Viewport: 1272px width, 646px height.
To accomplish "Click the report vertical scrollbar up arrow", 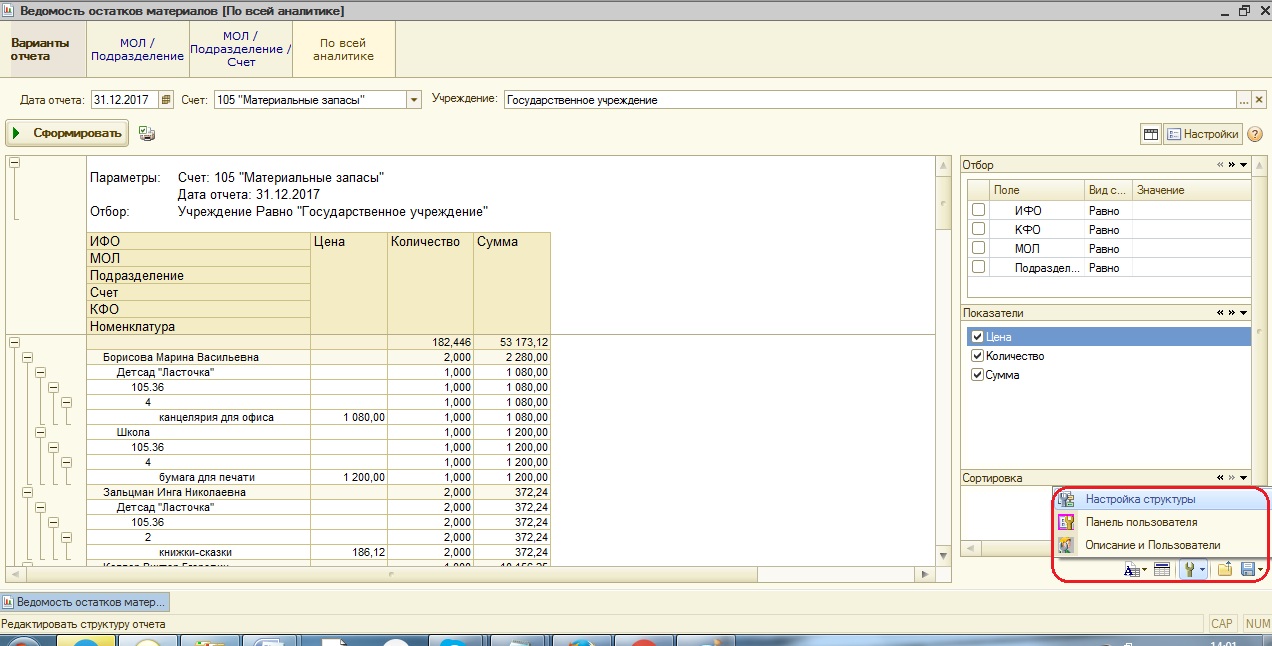I will point(942,163).
